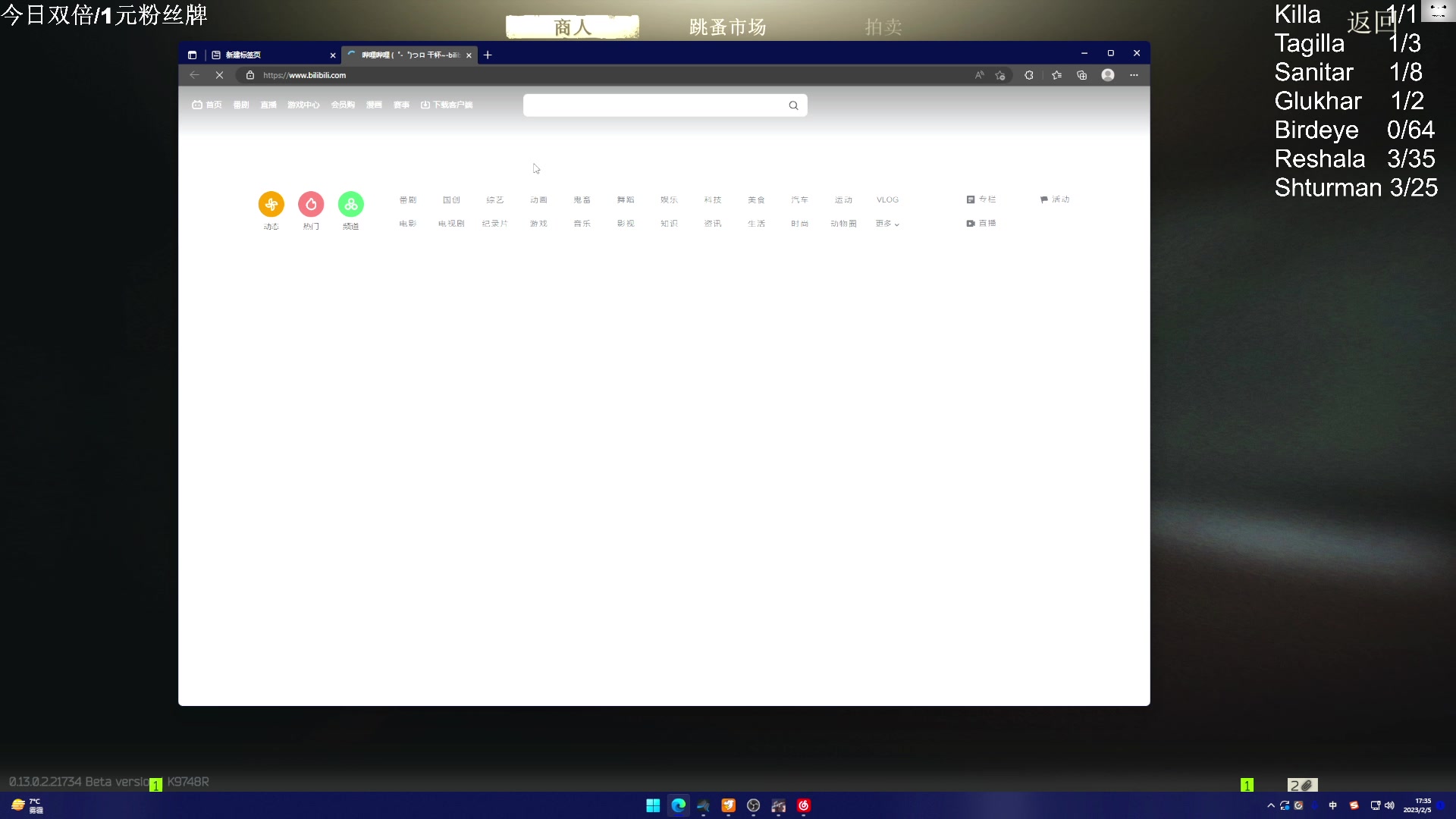Click the stop loading X button
The height and width of the screenshot is (819, 1456).
click(219, 75)
